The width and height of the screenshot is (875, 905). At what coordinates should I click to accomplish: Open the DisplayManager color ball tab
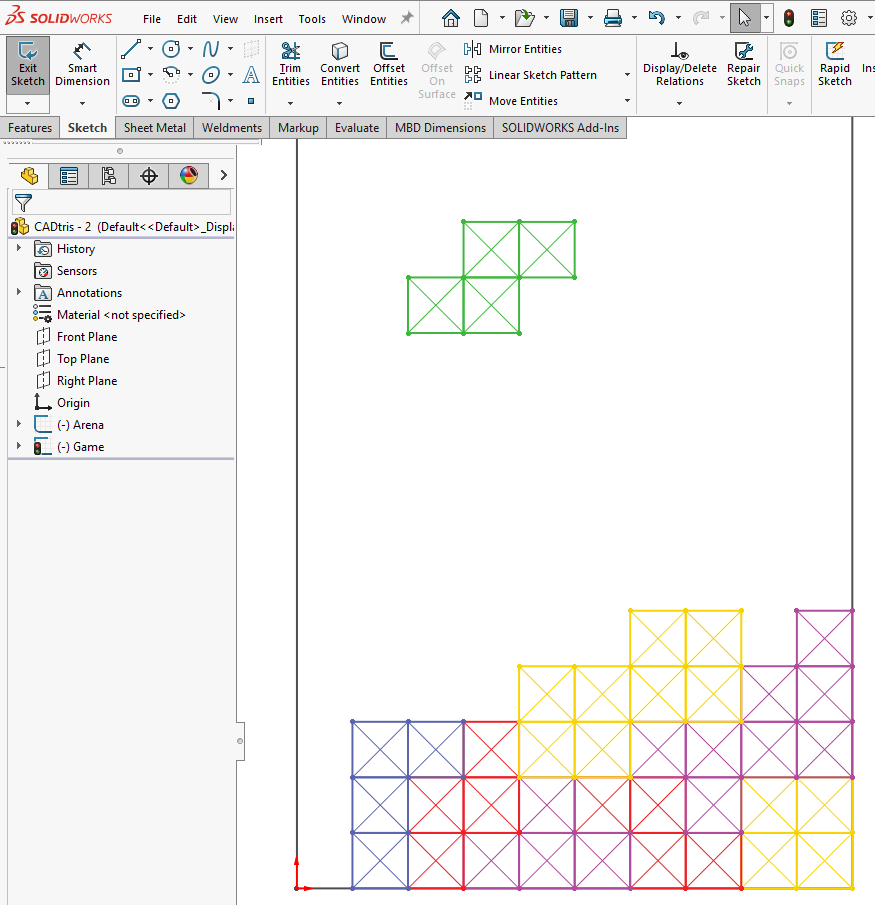pos(189,176)
